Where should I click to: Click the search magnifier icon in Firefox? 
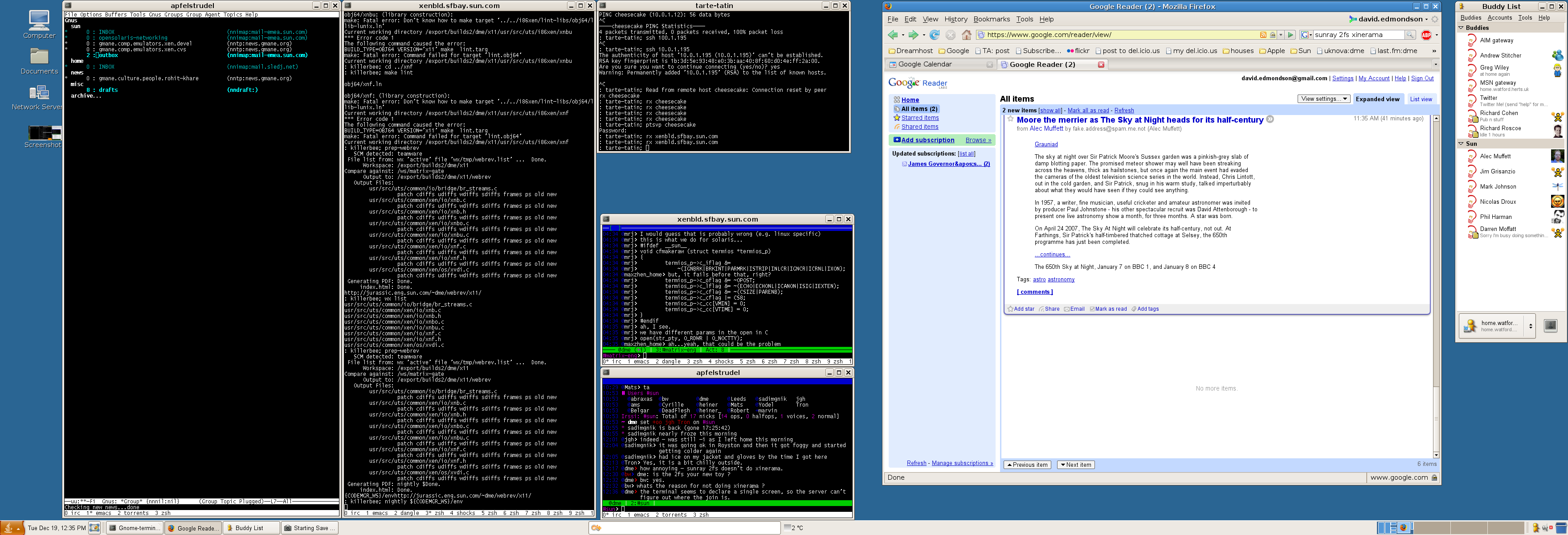click(x=1410, y=35)
